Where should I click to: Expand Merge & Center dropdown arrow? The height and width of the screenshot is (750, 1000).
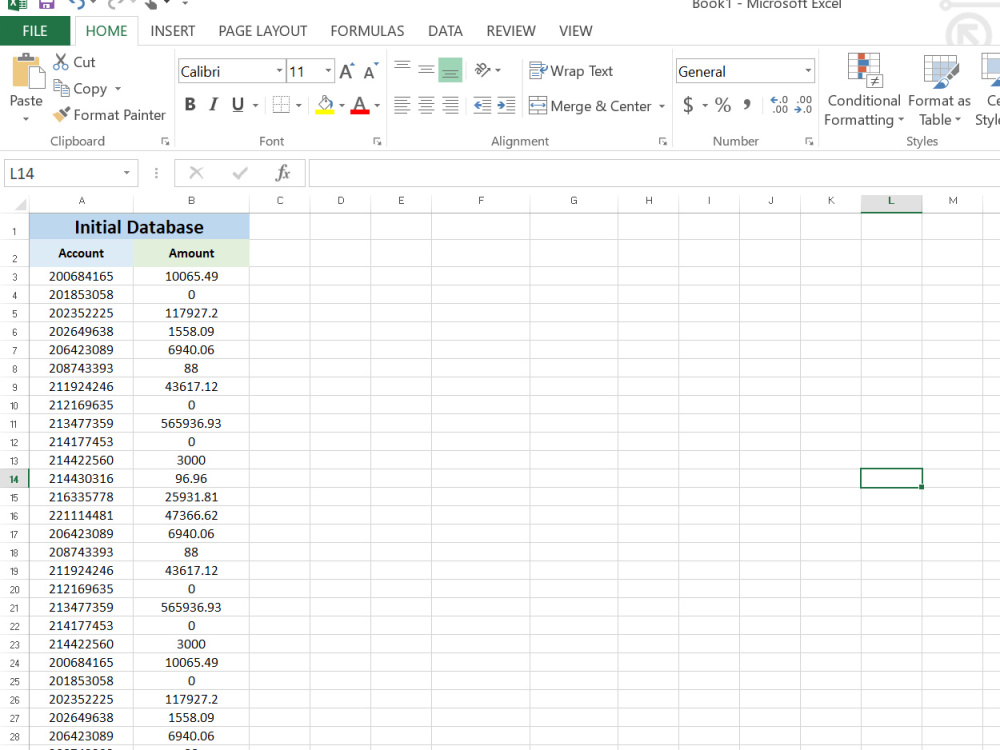coord(661,106)
